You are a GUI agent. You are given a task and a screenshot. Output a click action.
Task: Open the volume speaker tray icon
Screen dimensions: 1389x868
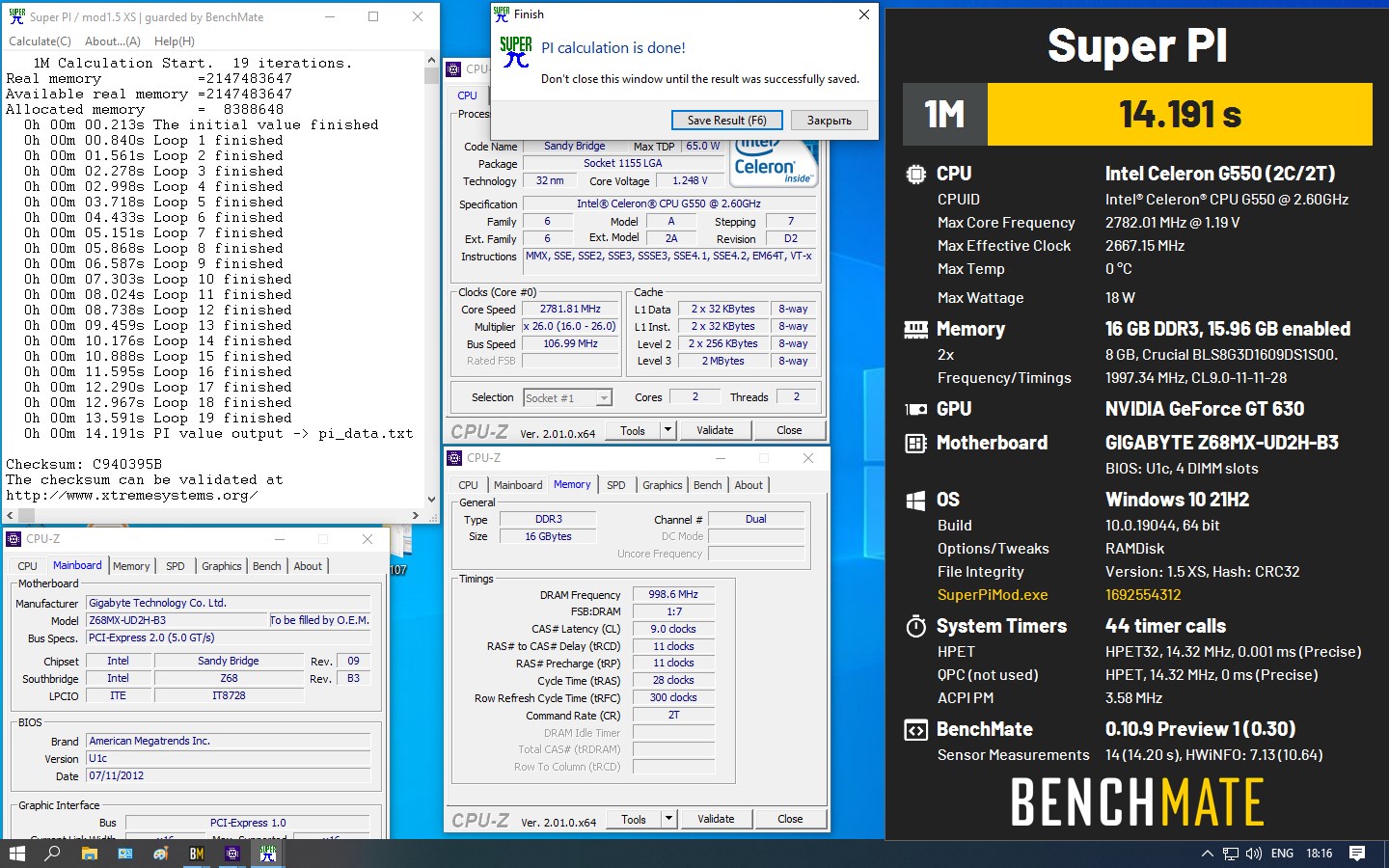[x=1254, y=854]
